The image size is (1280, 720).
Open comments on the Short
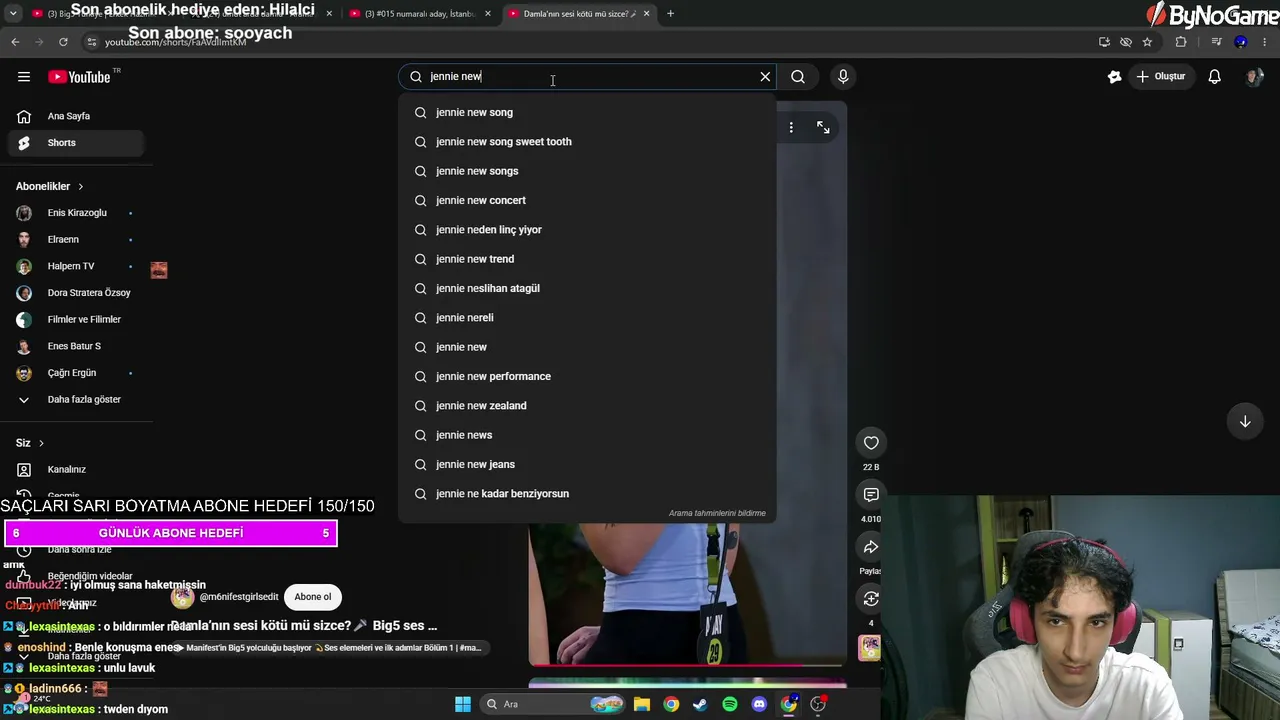pyautogui.click(x=871, y=495)
